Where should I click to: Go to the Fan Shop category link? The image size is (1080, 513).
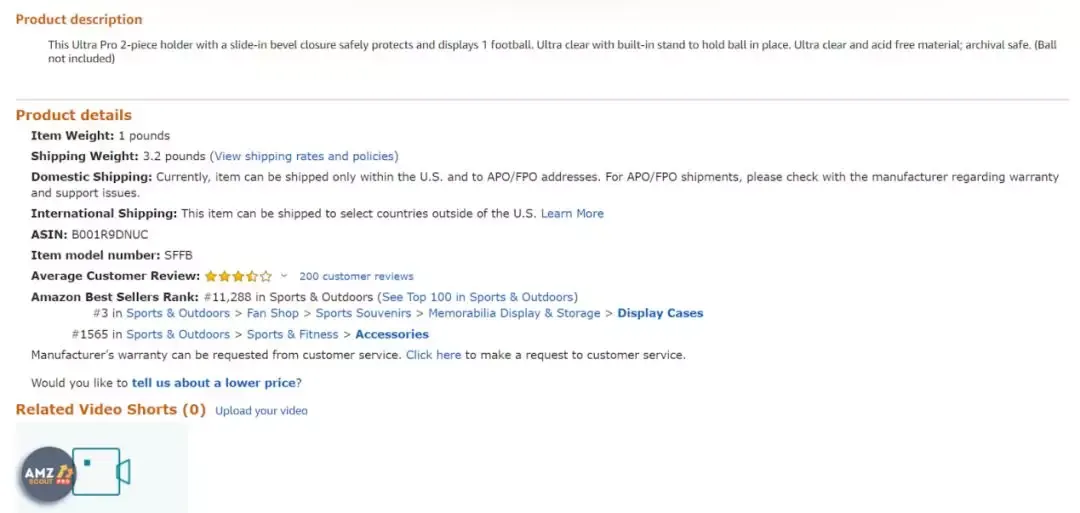coord(273,313)
